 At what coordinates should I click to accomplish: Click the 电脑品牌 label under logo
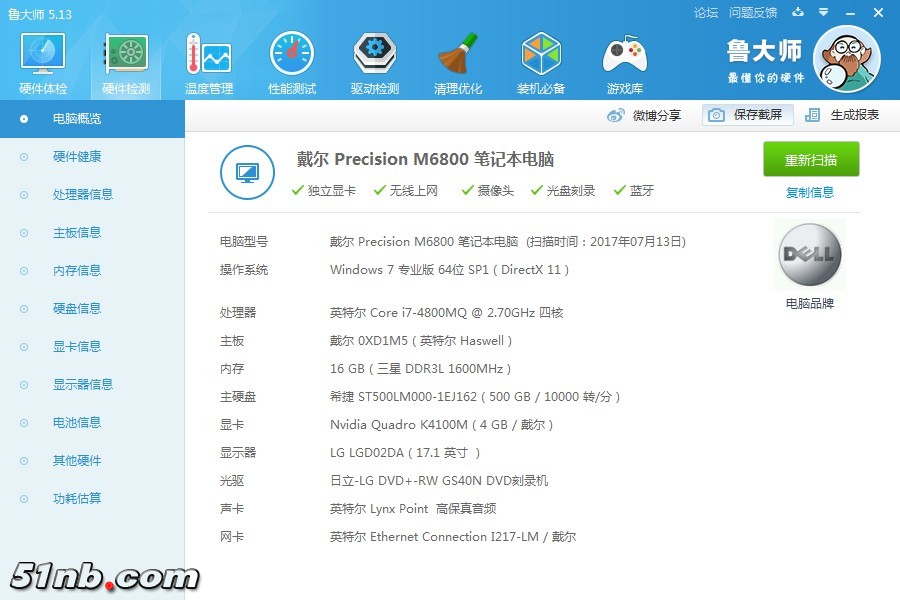pos(809,303)
